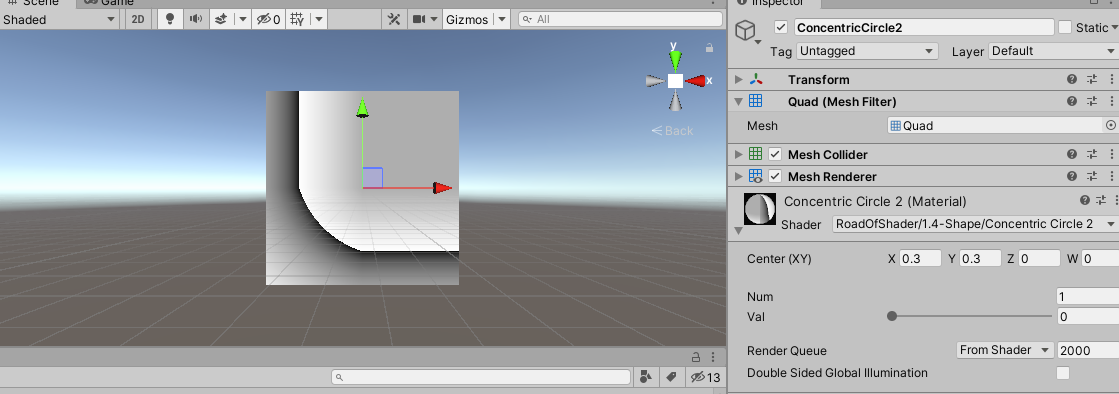Open the component tools wrench icon
The image size is (1119, 394).
[393, 19]
